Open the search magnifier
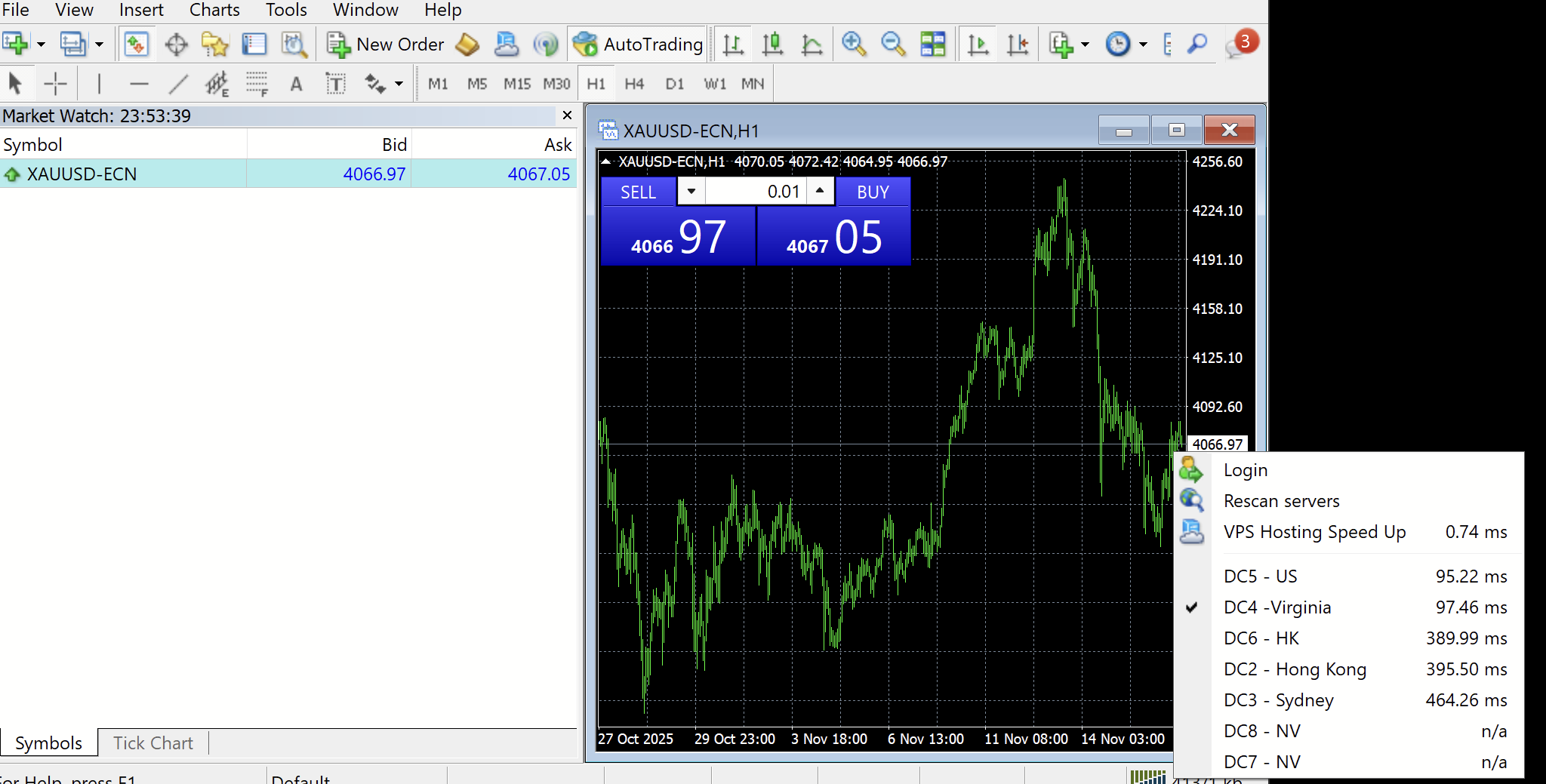 (1197, 44)
